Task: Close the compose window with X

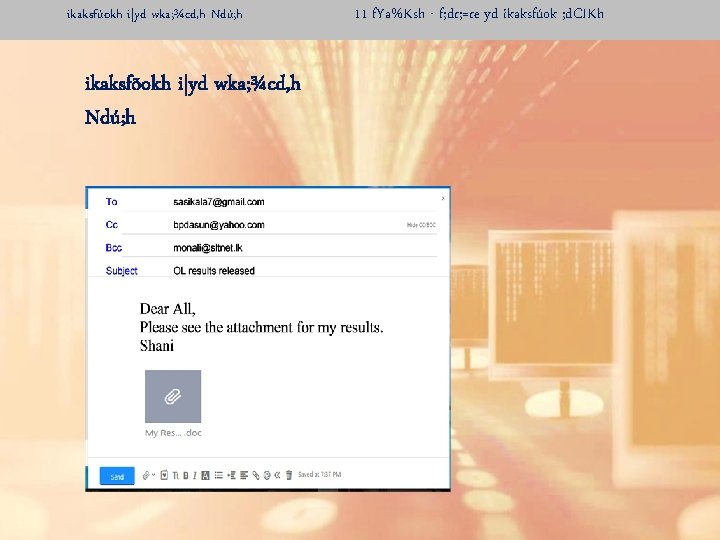Action: coord(443,198)
